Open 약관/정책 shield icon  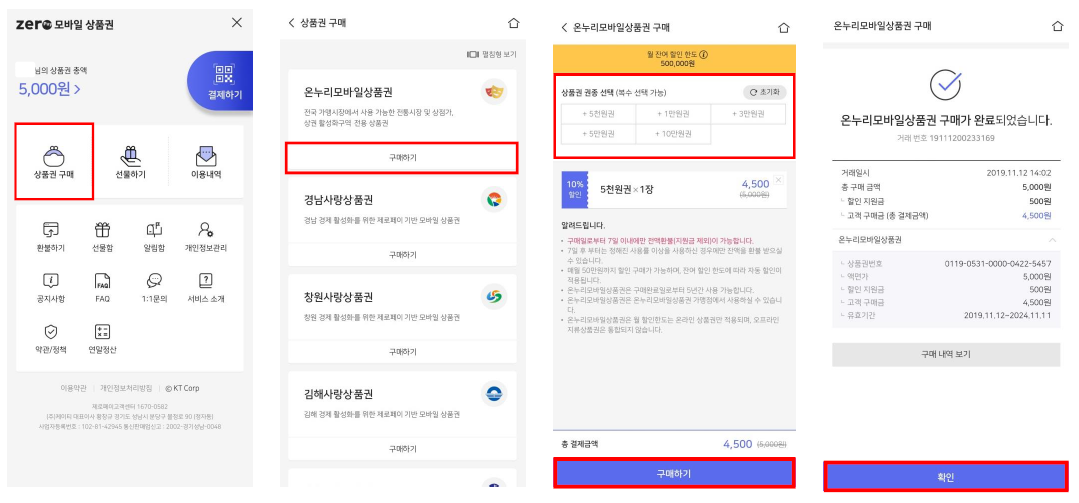point(51,332)
